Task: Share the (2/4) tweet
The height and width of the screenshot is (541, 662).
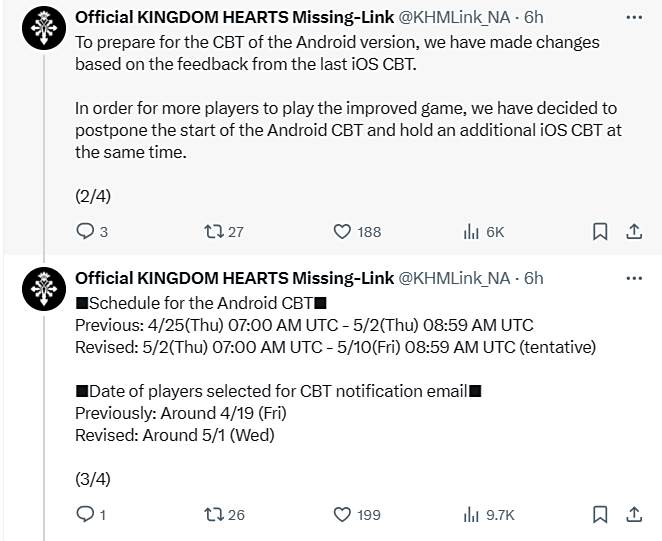Action: click(634, 231)
